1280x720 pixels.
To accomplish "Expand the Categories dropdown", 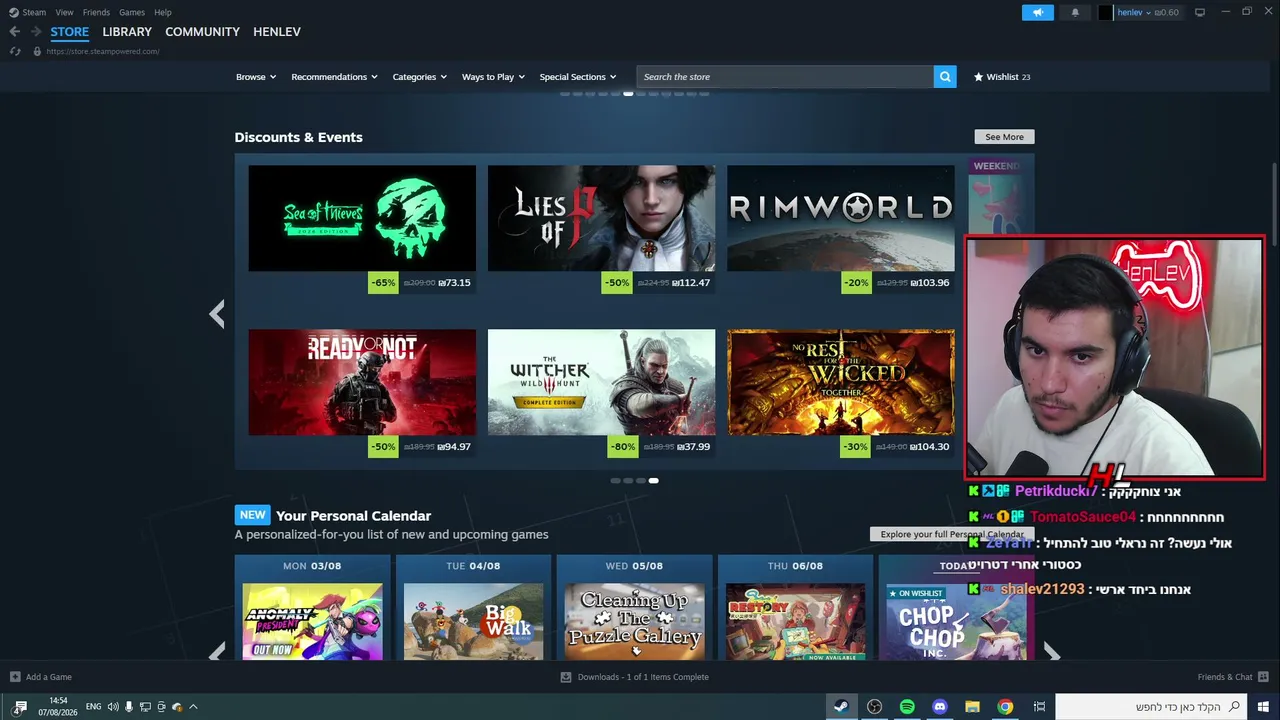I will 420,77.
